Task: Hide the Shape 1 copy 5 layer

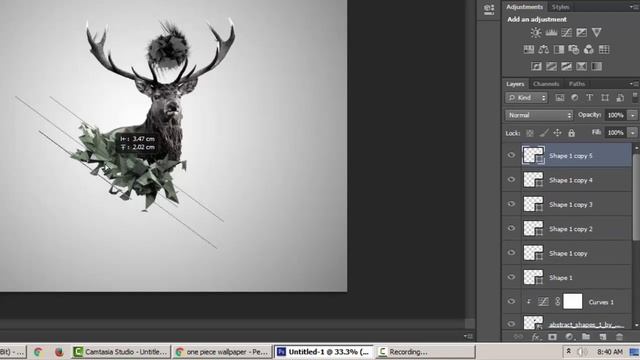Action: [x=511, y=155]
